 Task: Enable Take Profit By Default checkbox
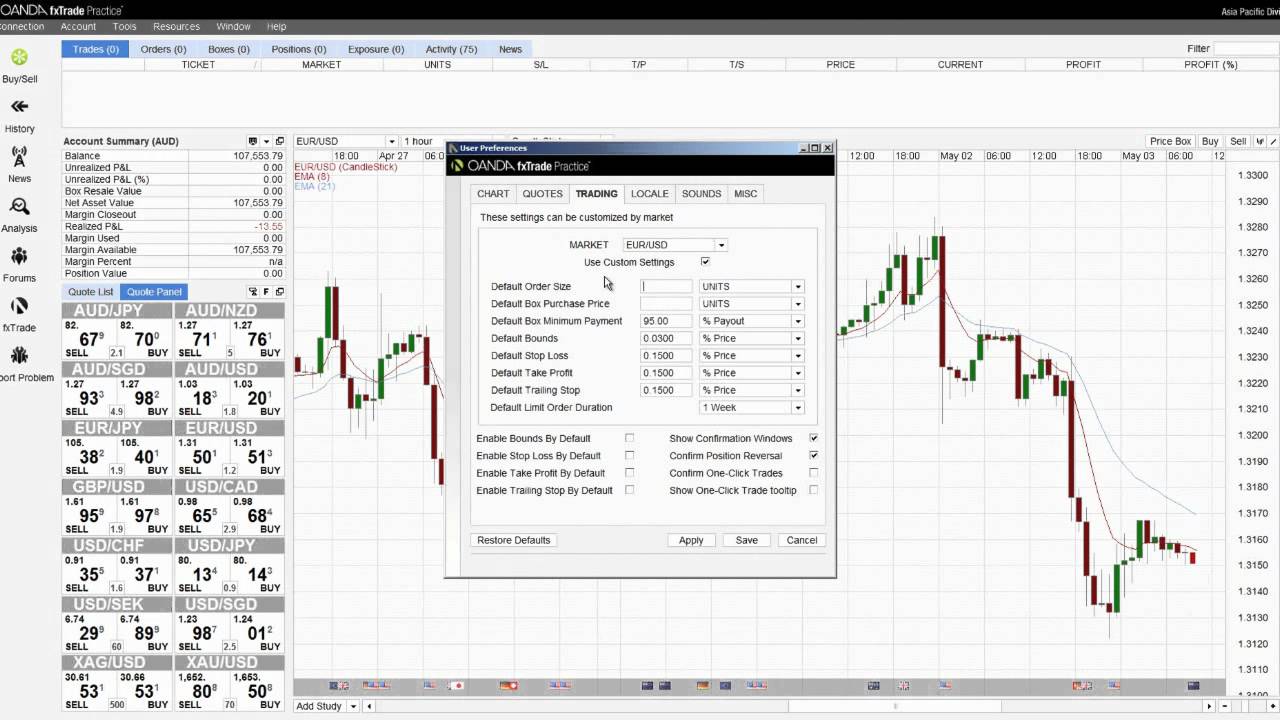pos(629,473)
